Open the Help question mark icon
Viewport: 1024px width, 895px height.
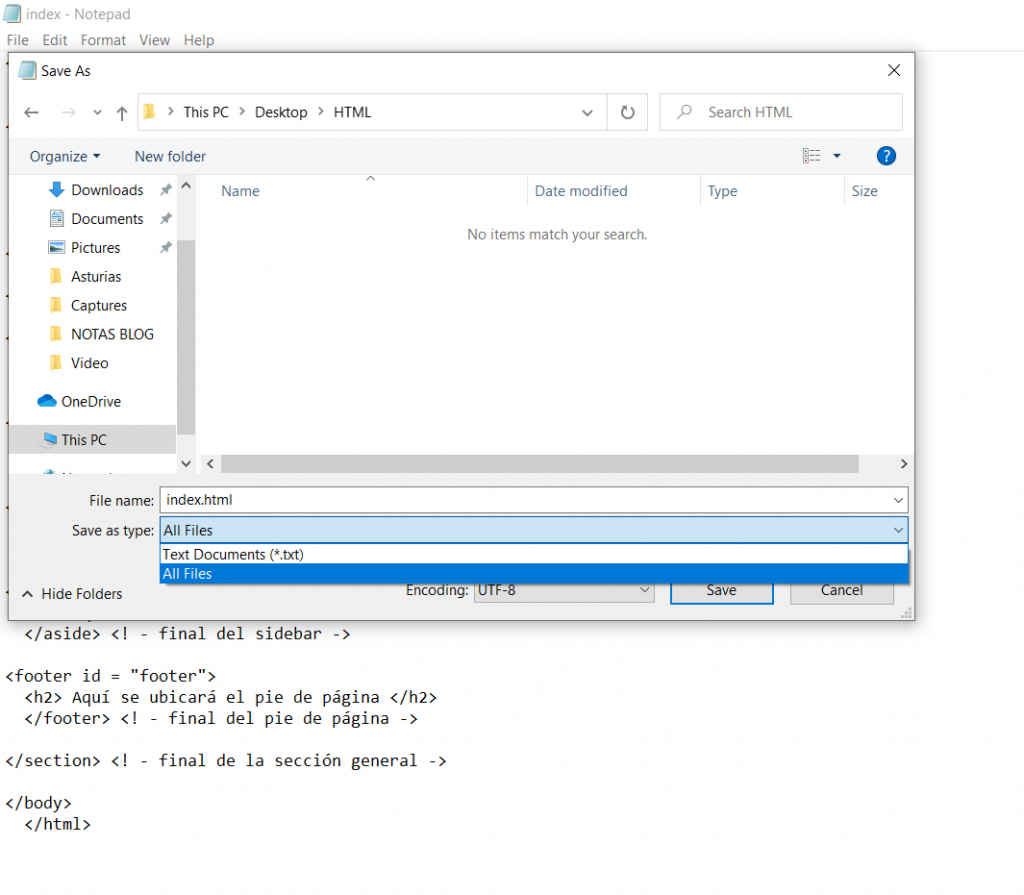click(x=885, y=156)
